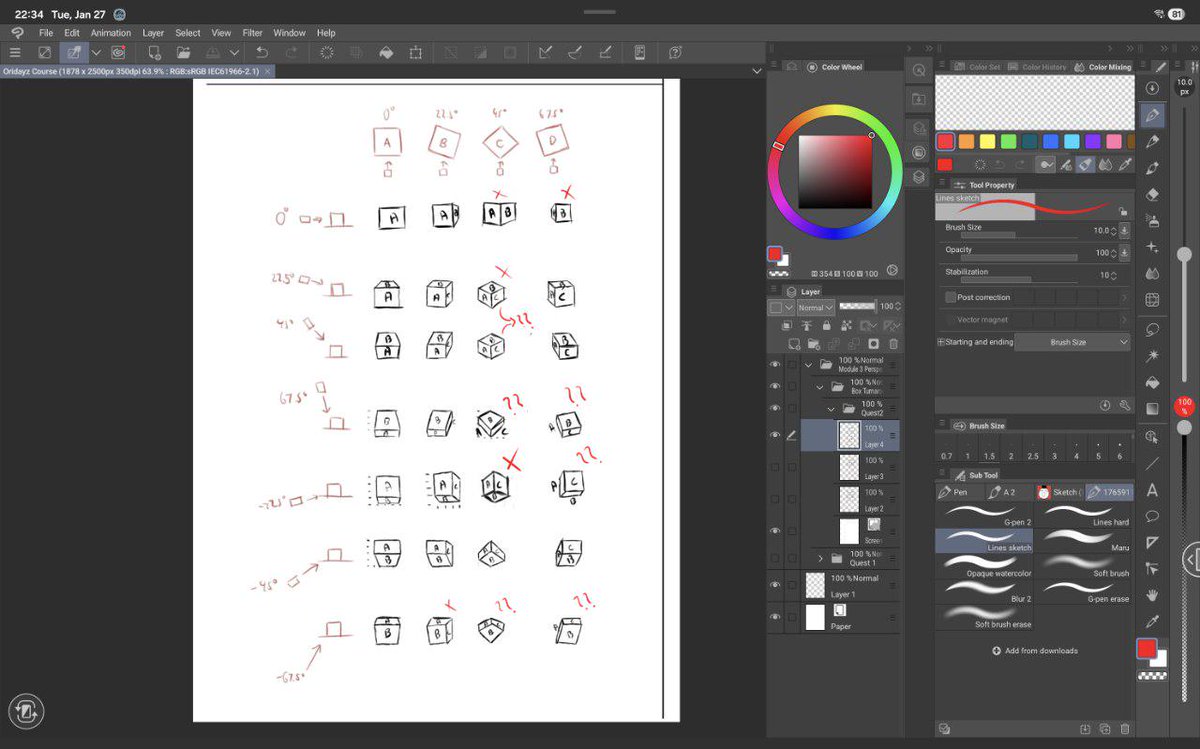
Task: Select the Hand (move canvas) tool
Action: tap(1153, 595)
